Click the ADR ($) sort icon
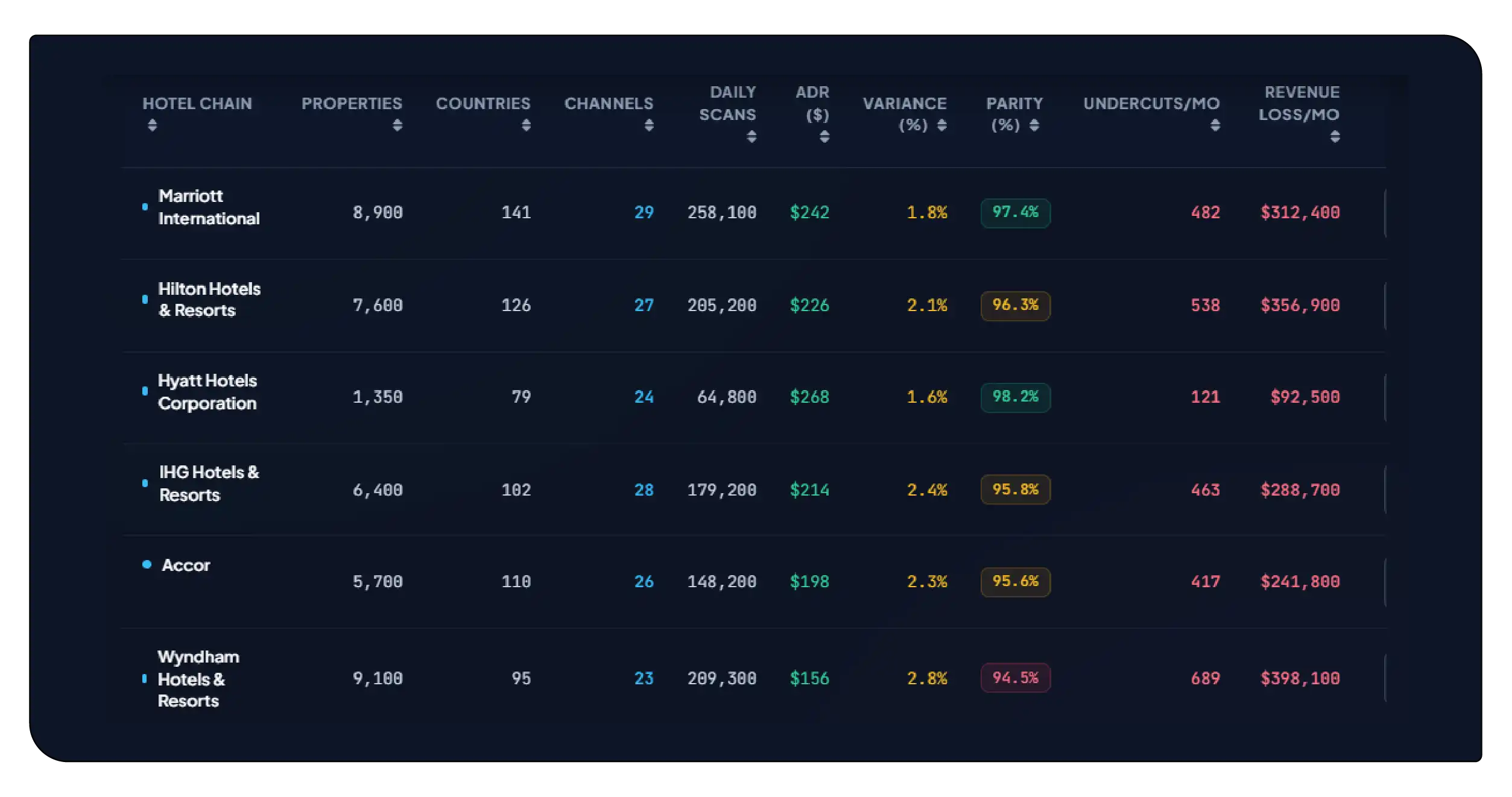 824,137
